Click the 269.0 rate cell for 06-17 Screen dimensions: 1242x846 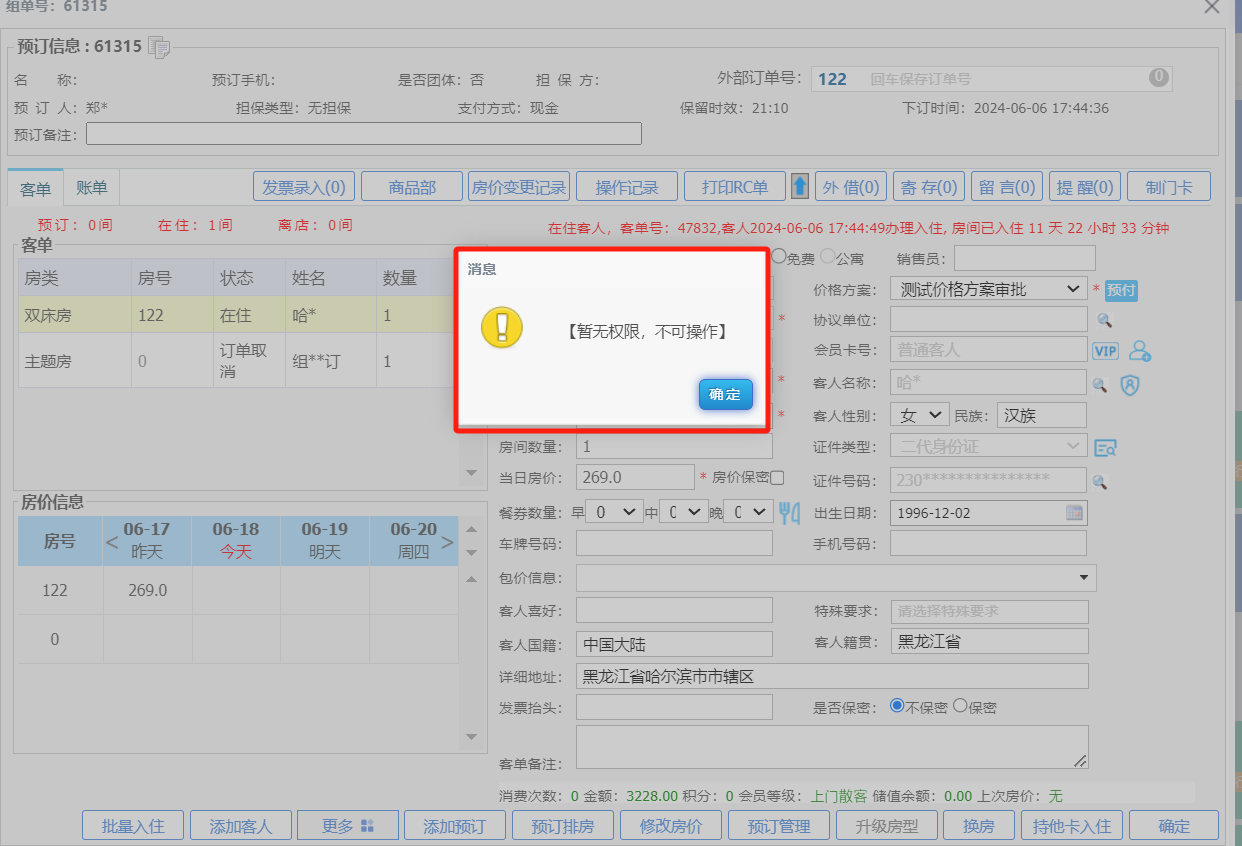(148, 590)
